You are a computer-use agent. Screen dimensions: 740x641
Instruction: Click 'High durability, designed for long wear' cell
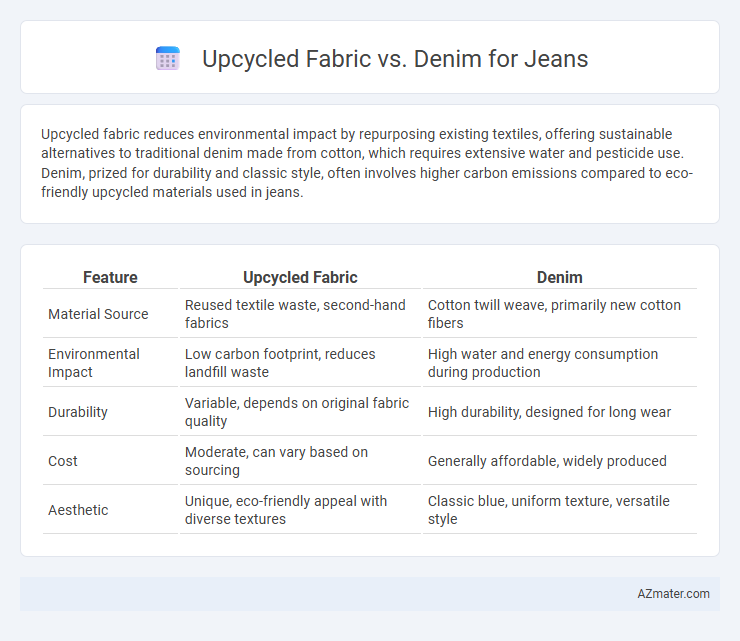[560, 412]
